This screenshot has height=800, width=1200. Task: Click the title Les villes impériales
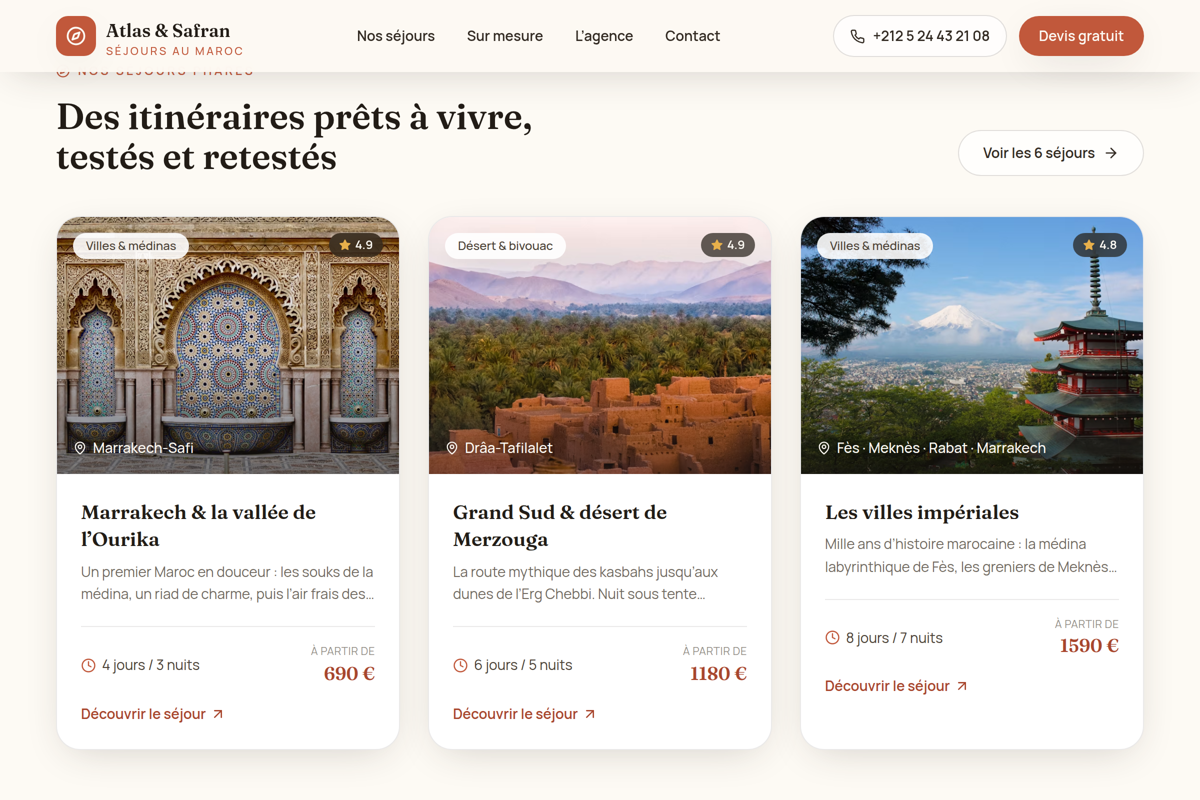922,512
